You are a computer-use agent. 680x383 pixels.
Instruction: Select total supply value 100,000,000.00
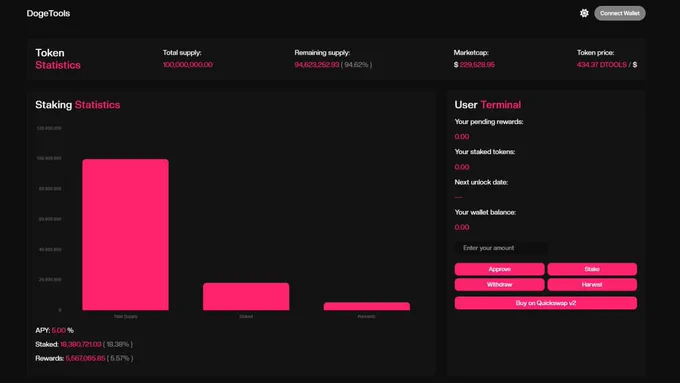click(x=187, y=65)
